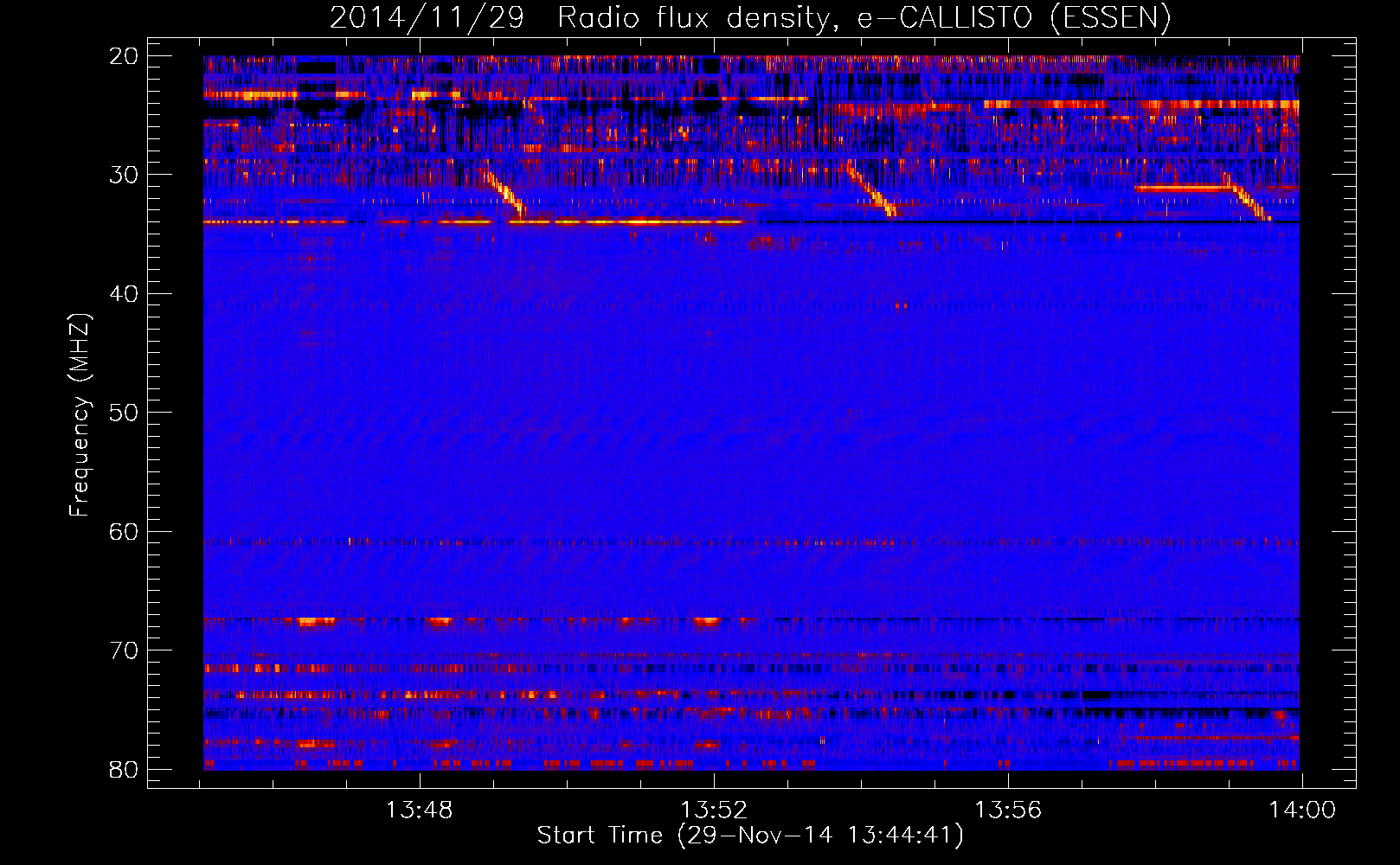Click the '14:00' time tick label

tap(1302, 811)
